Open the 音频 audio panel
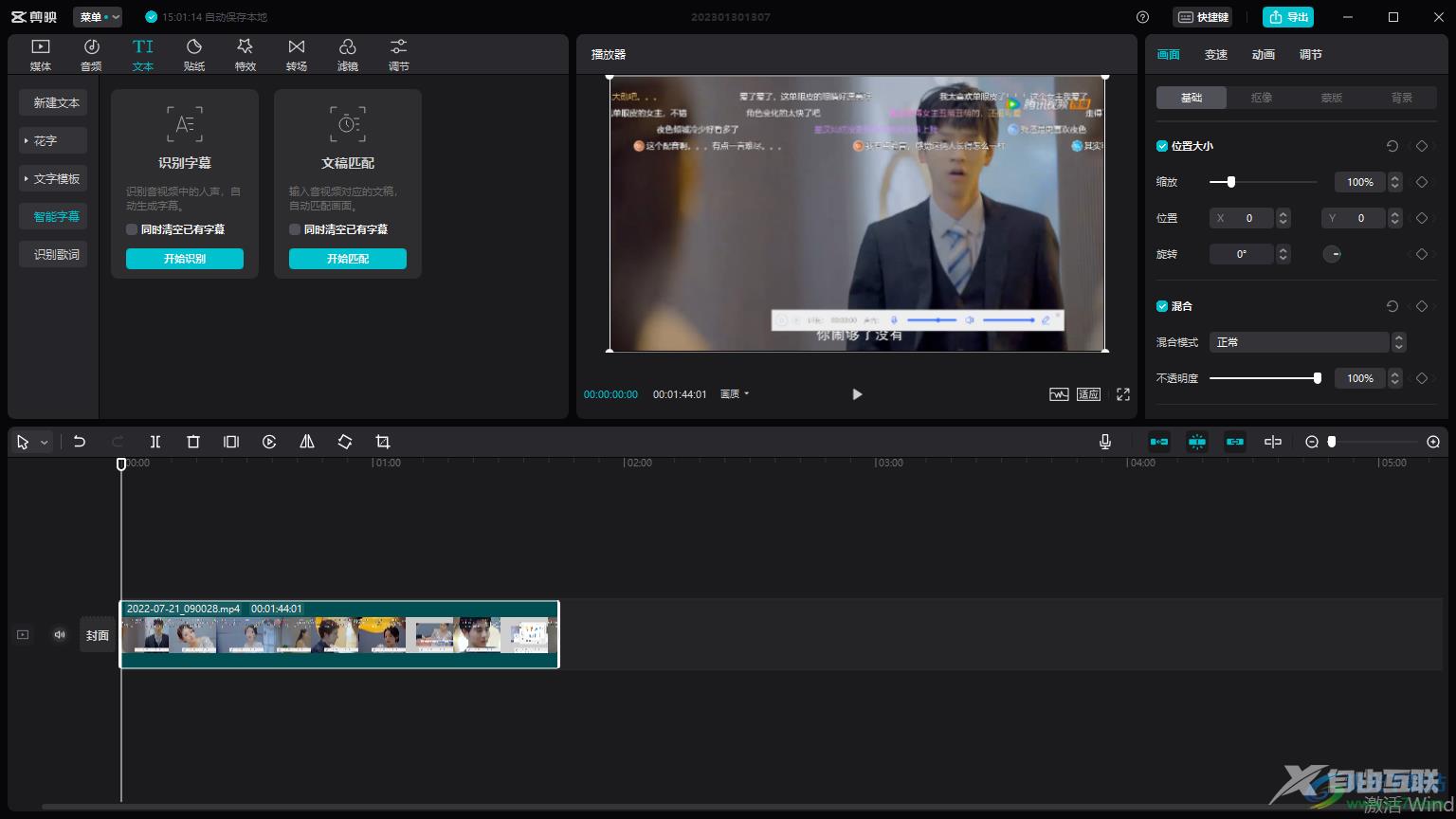 click(x=91, y=55)
